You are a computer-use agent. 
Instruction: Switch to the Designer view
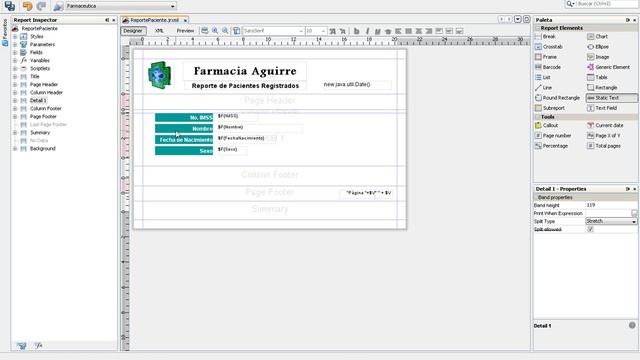(x=133, y=31)
